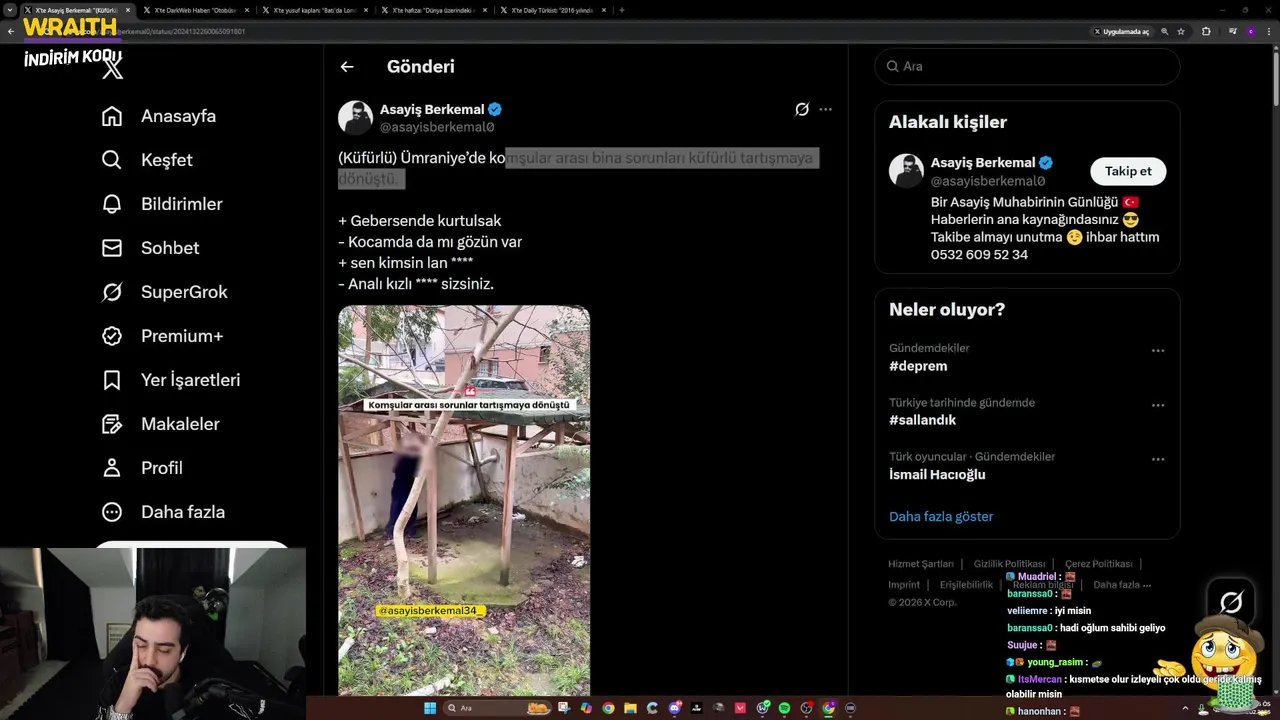This screenshot has width=1280, height=720.
Task: Play the post video thumbnail
Action: (x=464, y=500)
